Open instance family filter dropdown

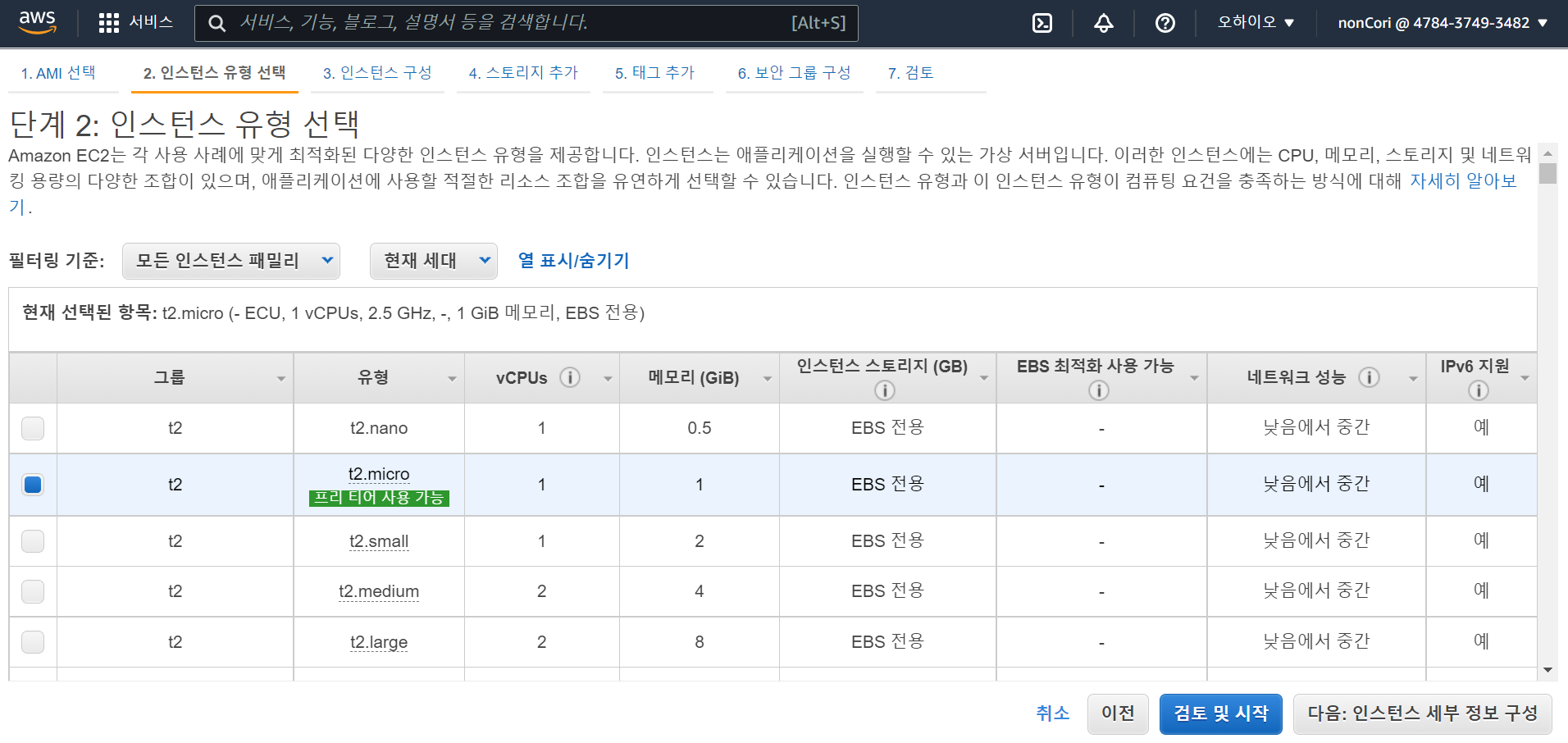pyautogui.click(x=231, y=261)
